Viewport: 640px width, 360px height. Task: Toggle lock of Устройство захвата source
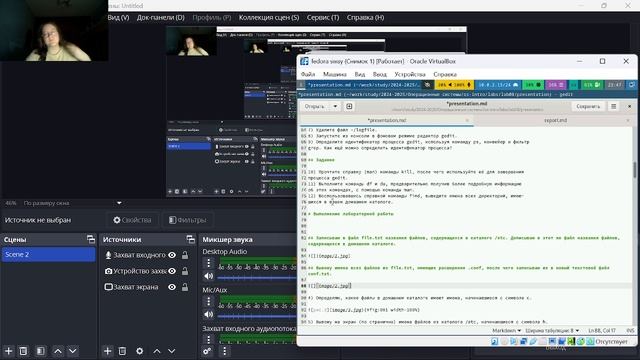[x=185, y=271]
